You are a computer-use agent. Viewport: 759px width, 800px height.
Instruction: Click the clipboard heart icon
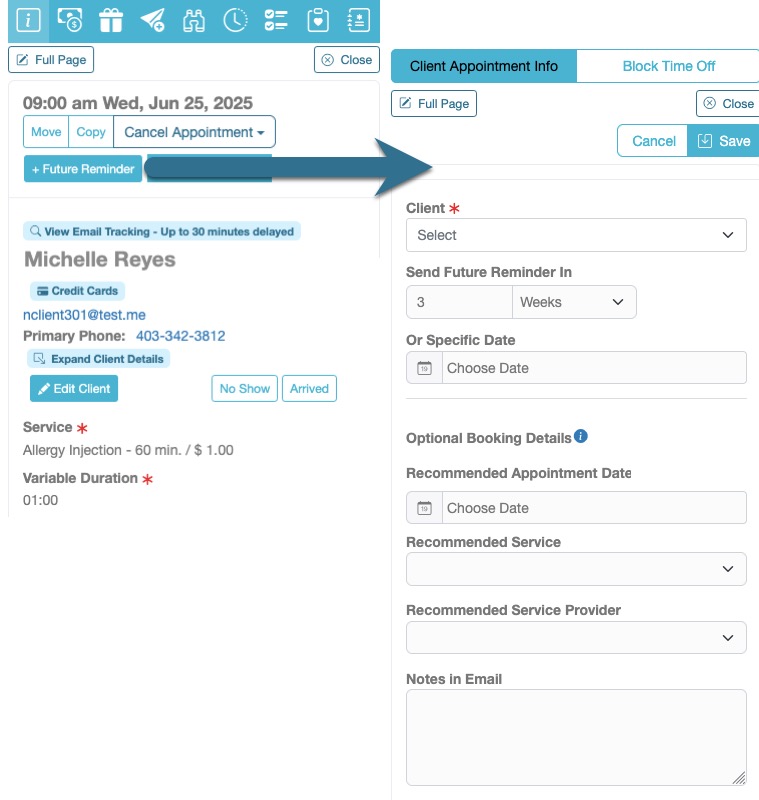click(317, 19)
